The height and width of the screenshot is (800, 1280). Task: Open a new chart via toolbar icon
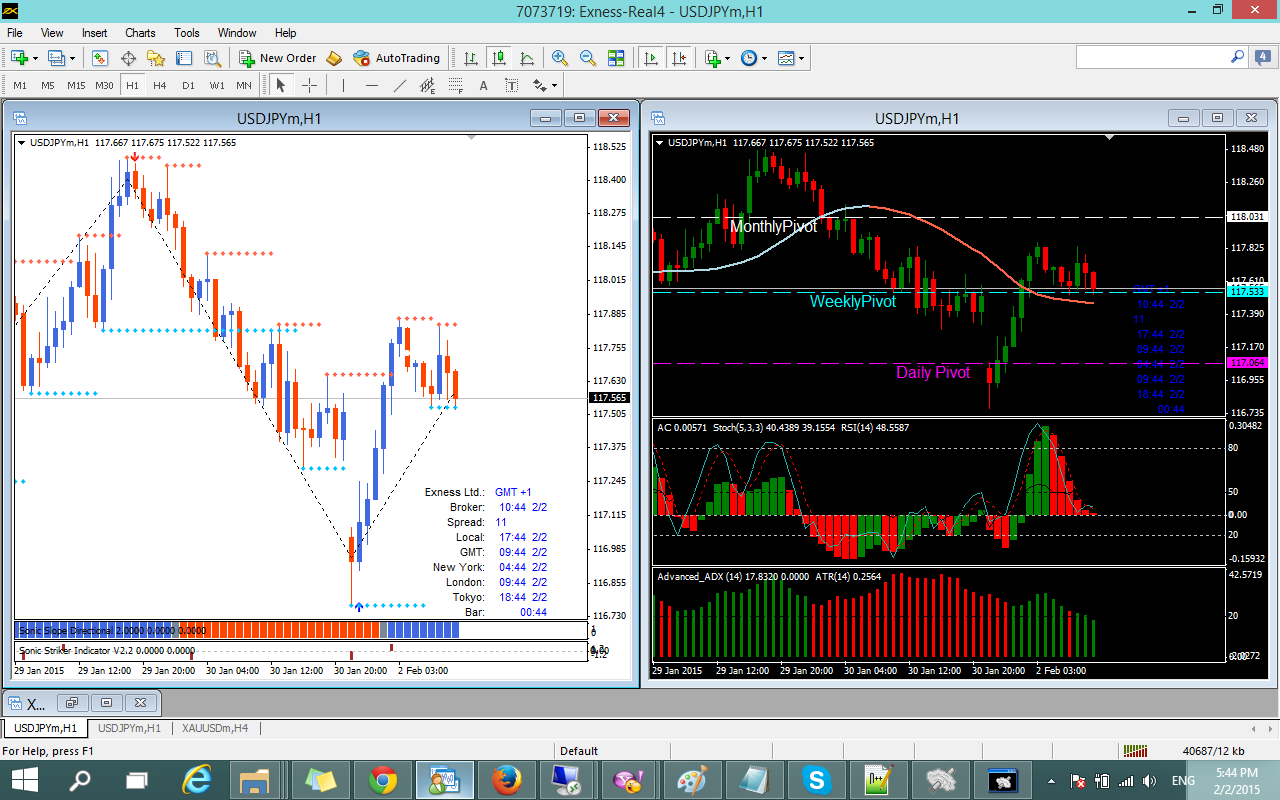click(x=19, y=58)
